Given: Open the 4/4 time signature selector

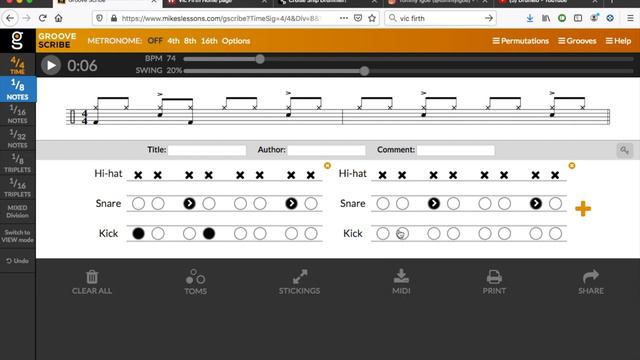Looking at the screenshot, I should click(18, 65).
